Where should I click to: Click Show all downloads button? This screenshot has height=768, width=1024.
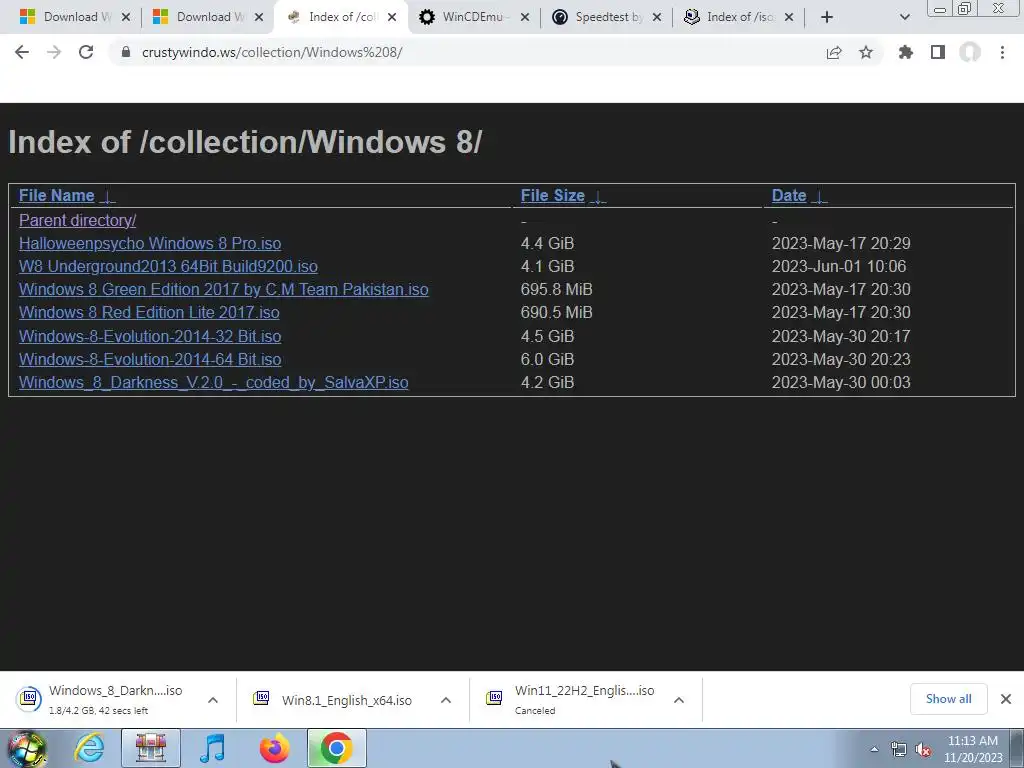point(949,699)
